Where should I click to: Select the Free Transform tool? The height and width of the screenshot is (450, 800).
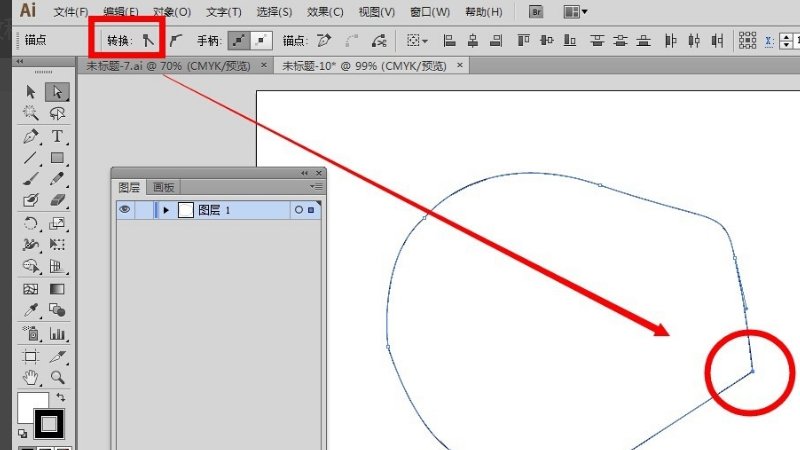(x=57, y=244)
